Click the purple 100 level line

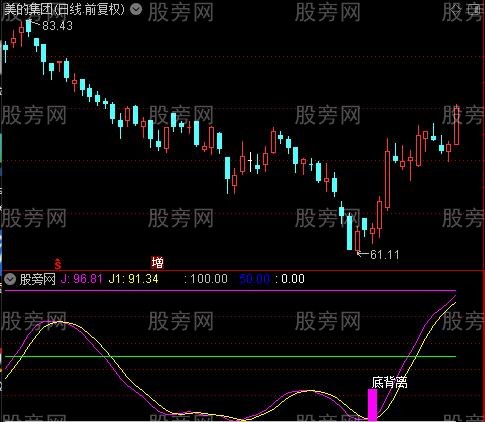click(x=230, y=291)
